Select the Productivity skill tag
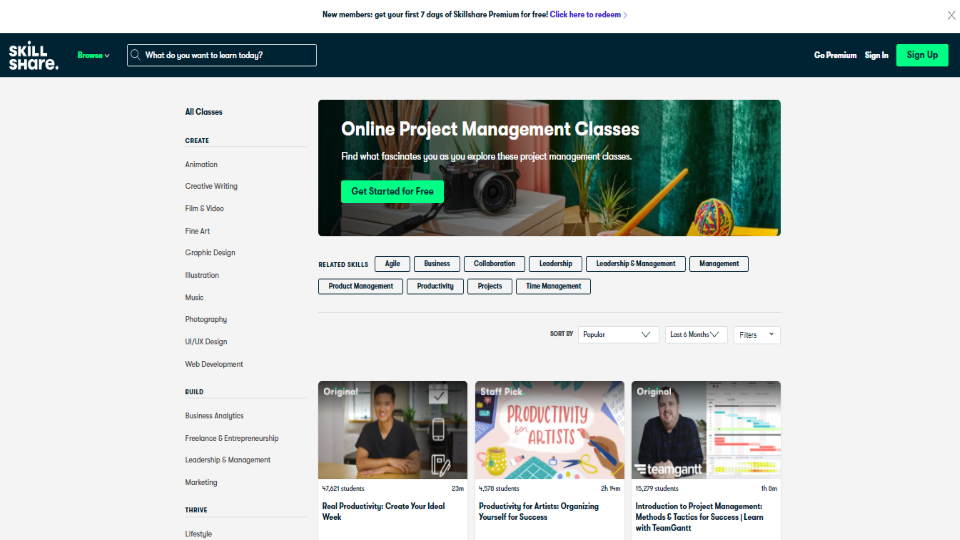 point(435,287)
